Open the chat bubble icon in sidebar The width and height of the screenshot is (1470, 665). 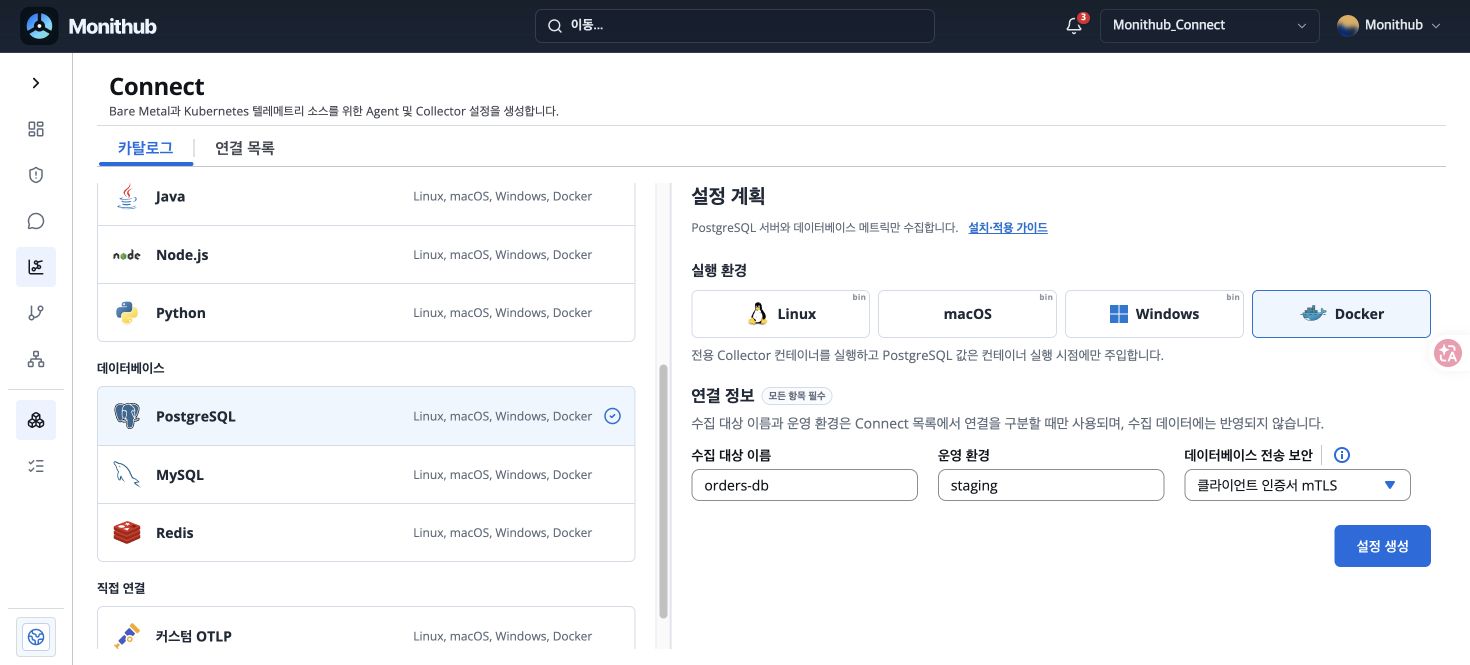click(x=36, y=221)
